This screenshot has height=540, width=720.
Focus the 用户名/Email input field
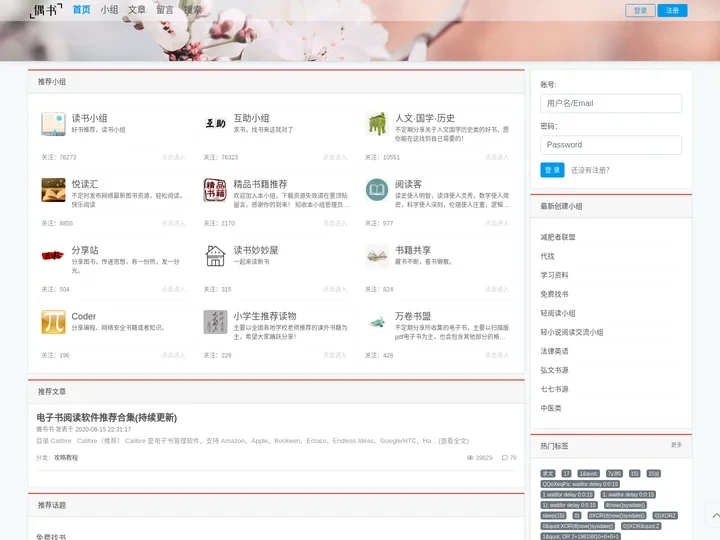click(611, 103)
